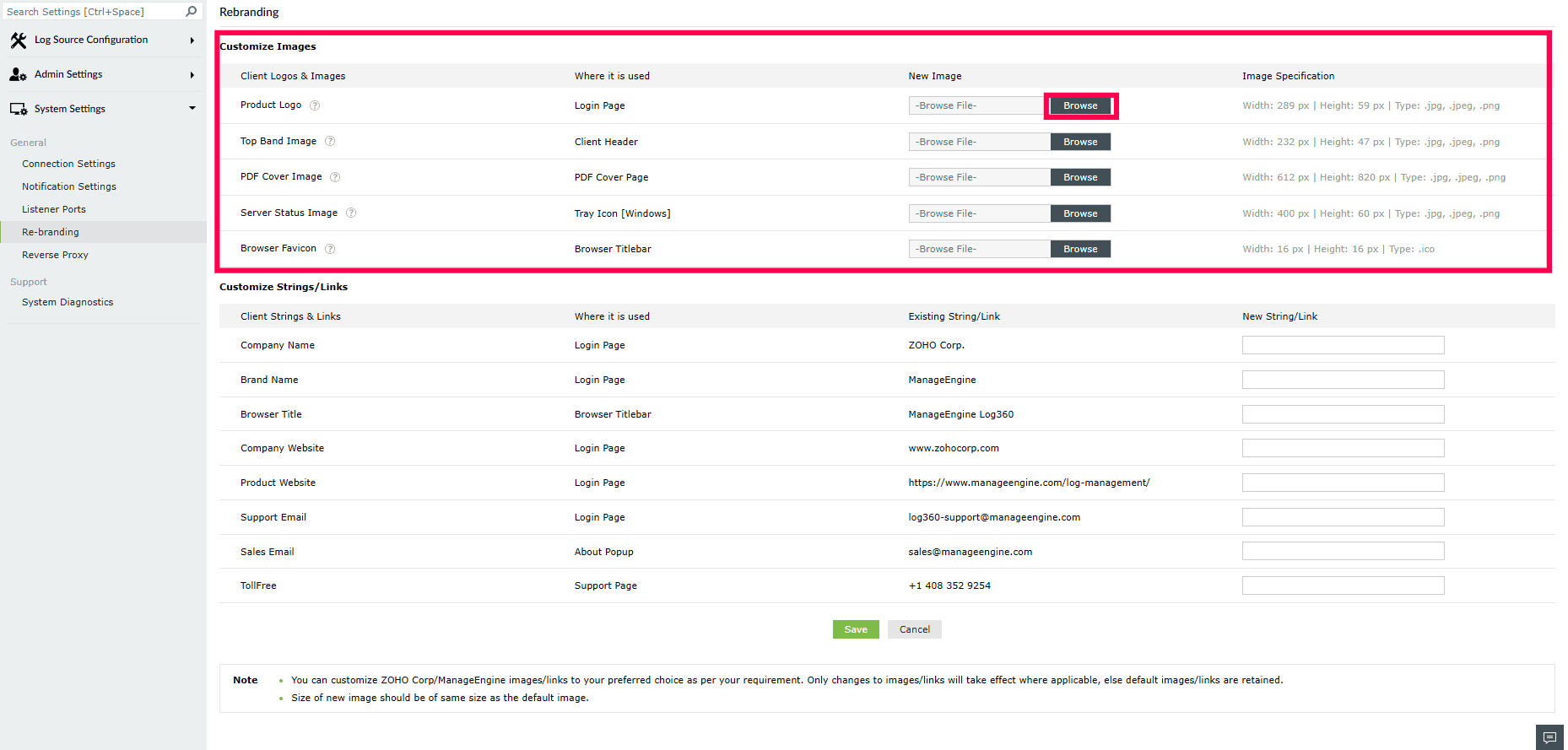Open help tooltip next to Browser Favicon
The height and width of the screenshot is (750, 1568).
point(330,249)
